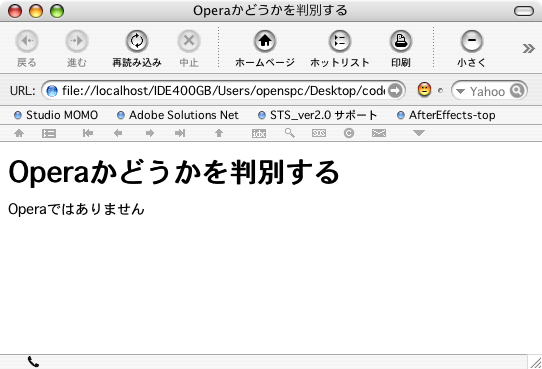Click the zoom-out (小さく) icon
The image size is (542, 369).
pyautogui.click(x=471, y=41)
